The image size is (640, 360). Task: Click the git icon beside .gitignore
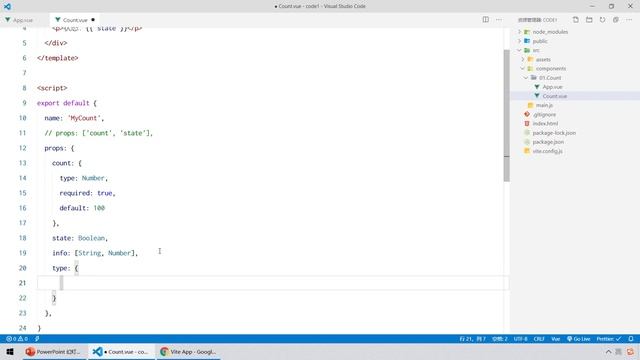[x=527, y=115]
